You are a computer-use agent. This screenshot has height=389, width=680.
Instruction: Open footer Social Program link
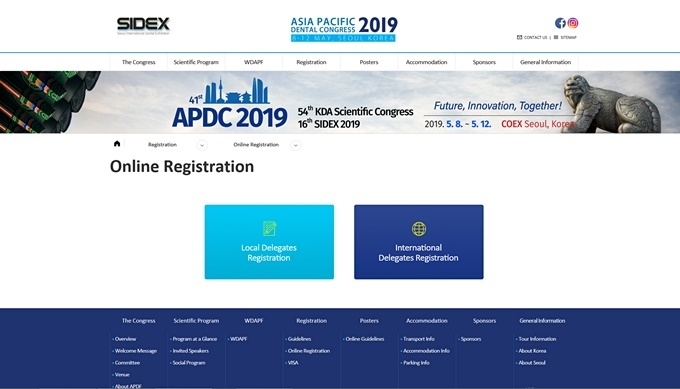(189, 363)
